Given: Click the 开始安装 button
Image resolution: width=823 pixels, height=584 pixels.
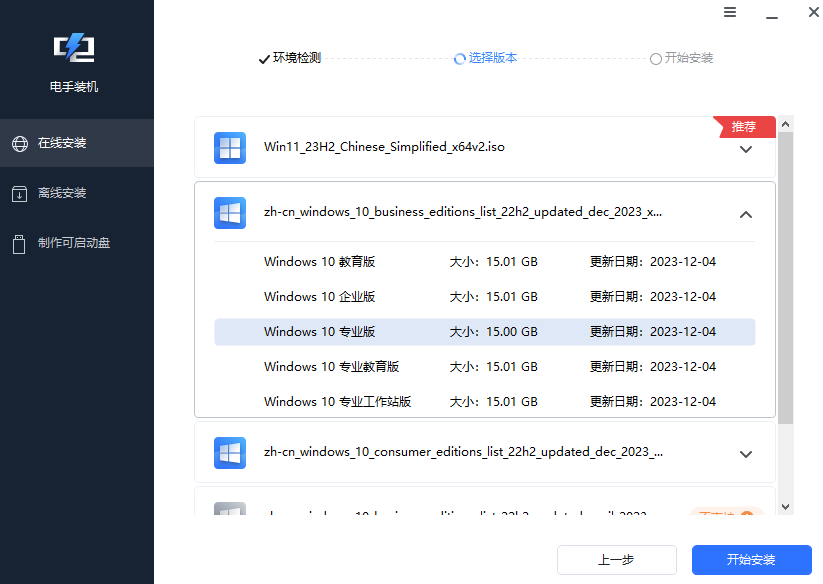Looking at the screenshot, I should 752,560.
